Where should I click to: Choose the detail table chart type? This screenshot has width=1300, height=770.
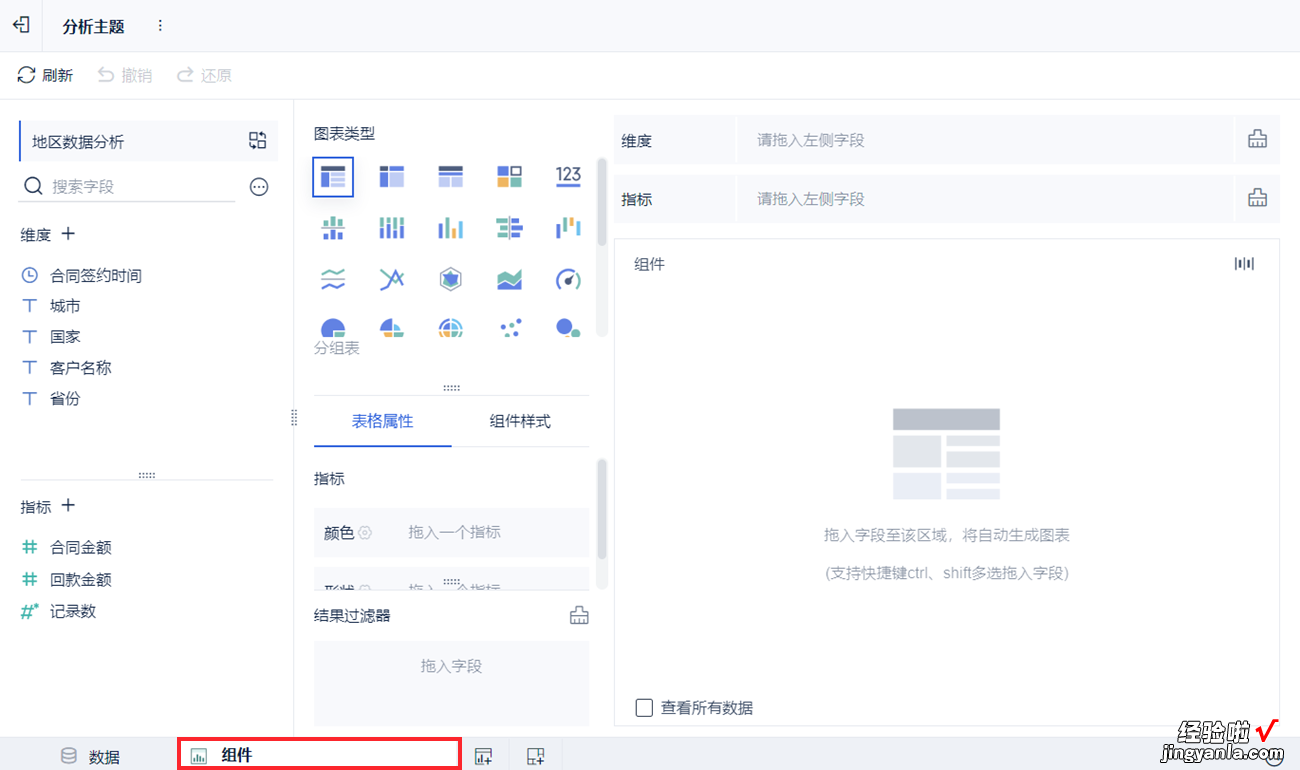tap(451, 177)
